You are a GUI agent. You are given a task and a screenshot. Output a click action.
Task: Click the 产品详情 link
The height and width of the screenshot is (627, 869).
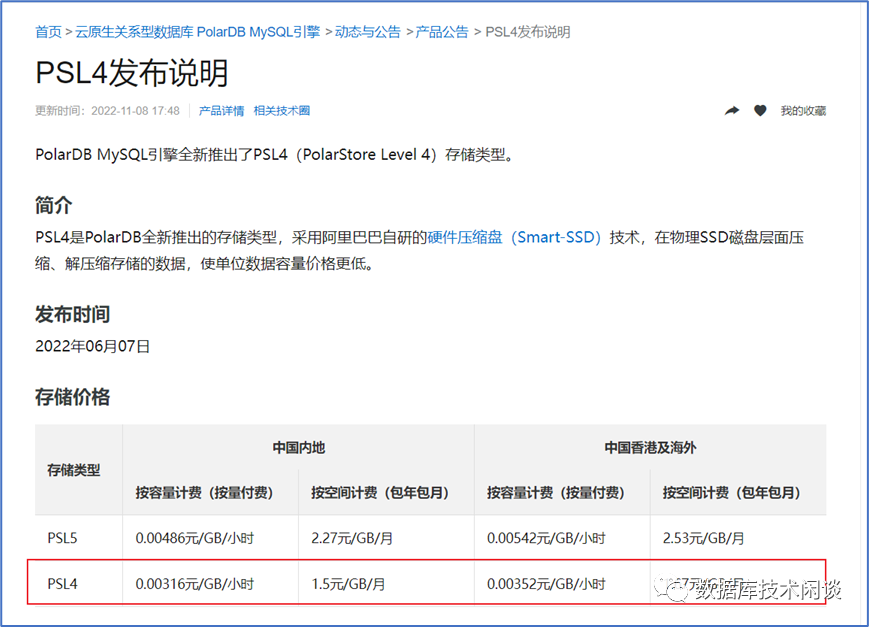click(221, 111)
